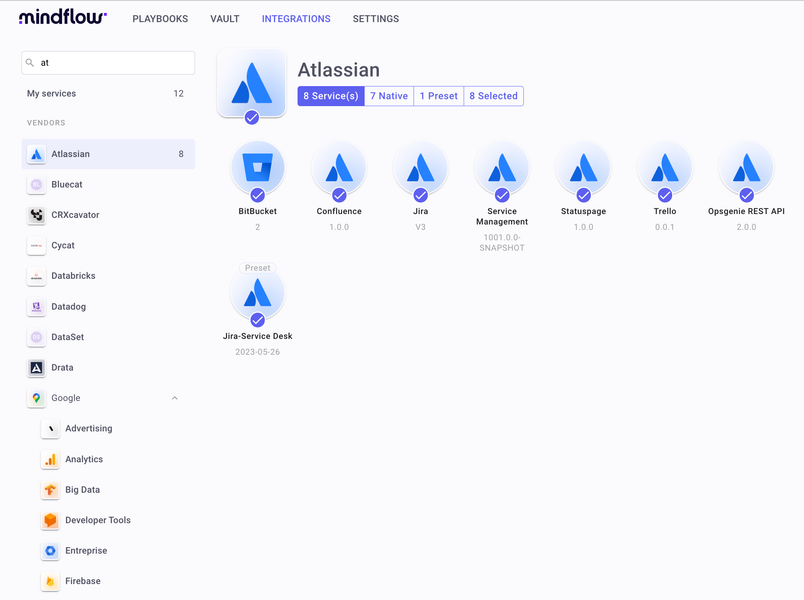This screenshot has width=804, height=600.
Task: Toggle the Service Management checkmark badge
Action: click(502, 195)
